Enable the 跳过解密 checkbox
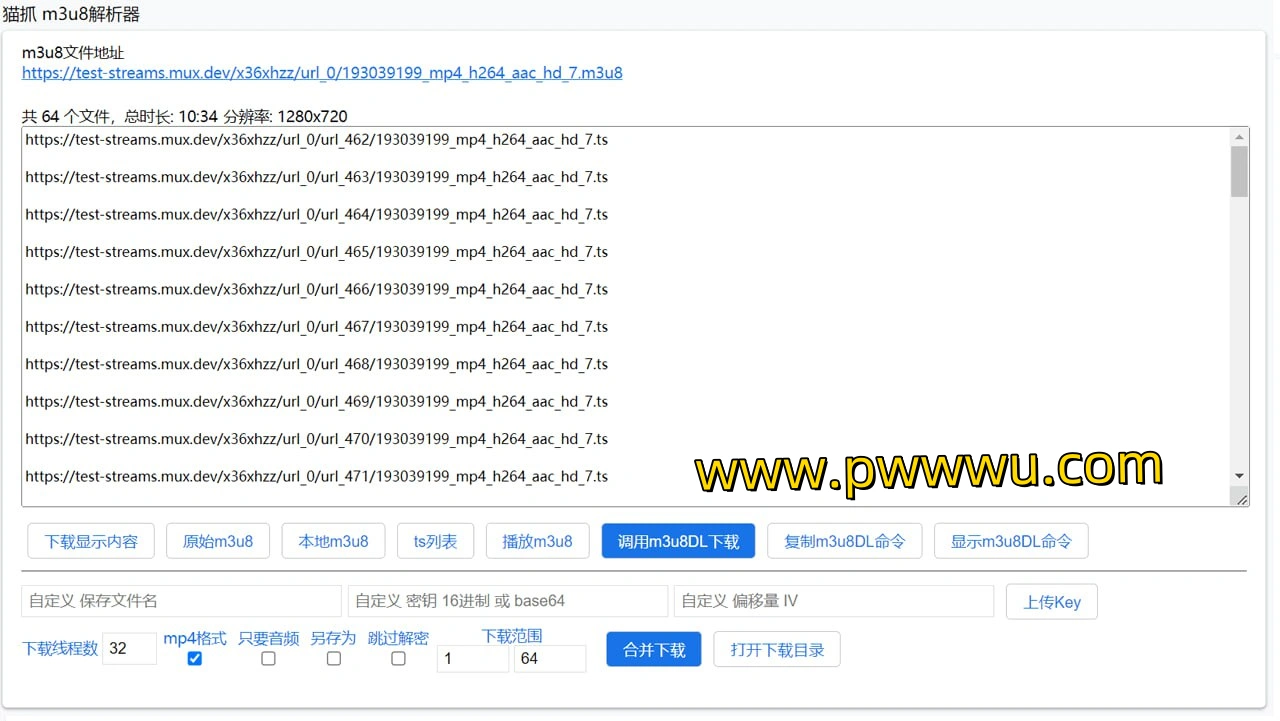Viewport: 1280px width, 721px height. [x=398, y=658]
